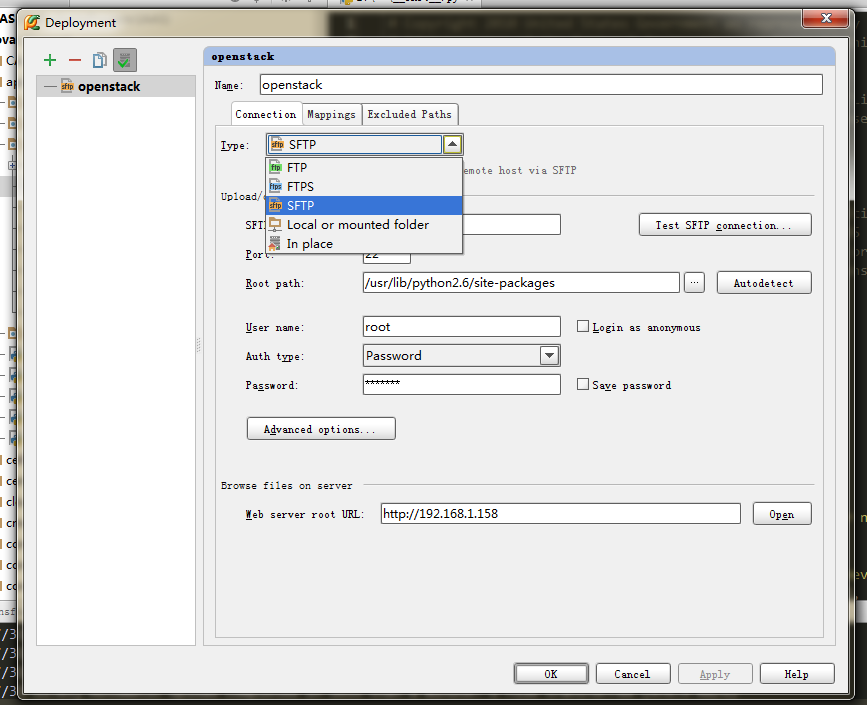867x705 pixels.
Task: Browse root path with ellipsis button
Action: click(x=694, y=283)
